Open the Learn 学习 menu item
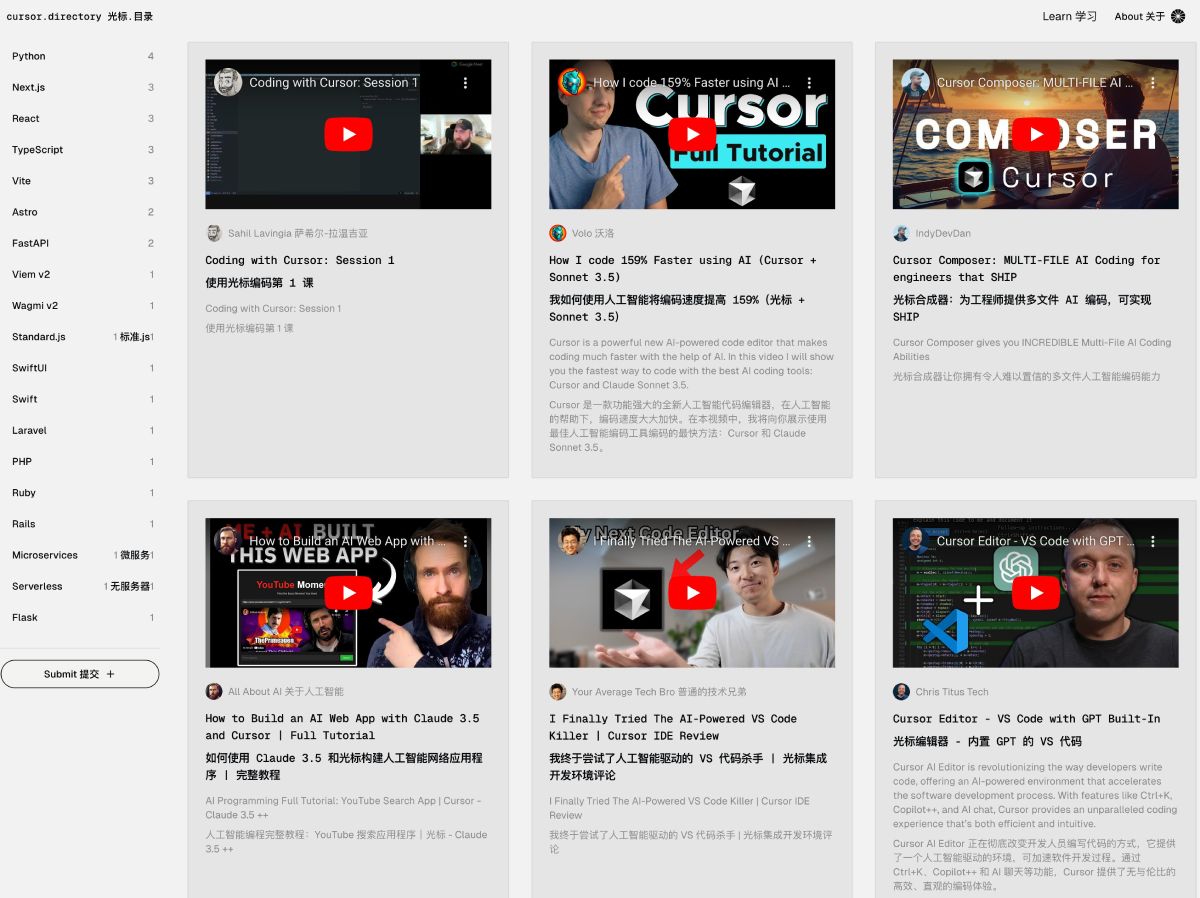Image resolution: width=1200 pixels, height=898 pixels. click(x=1069, y=16)
